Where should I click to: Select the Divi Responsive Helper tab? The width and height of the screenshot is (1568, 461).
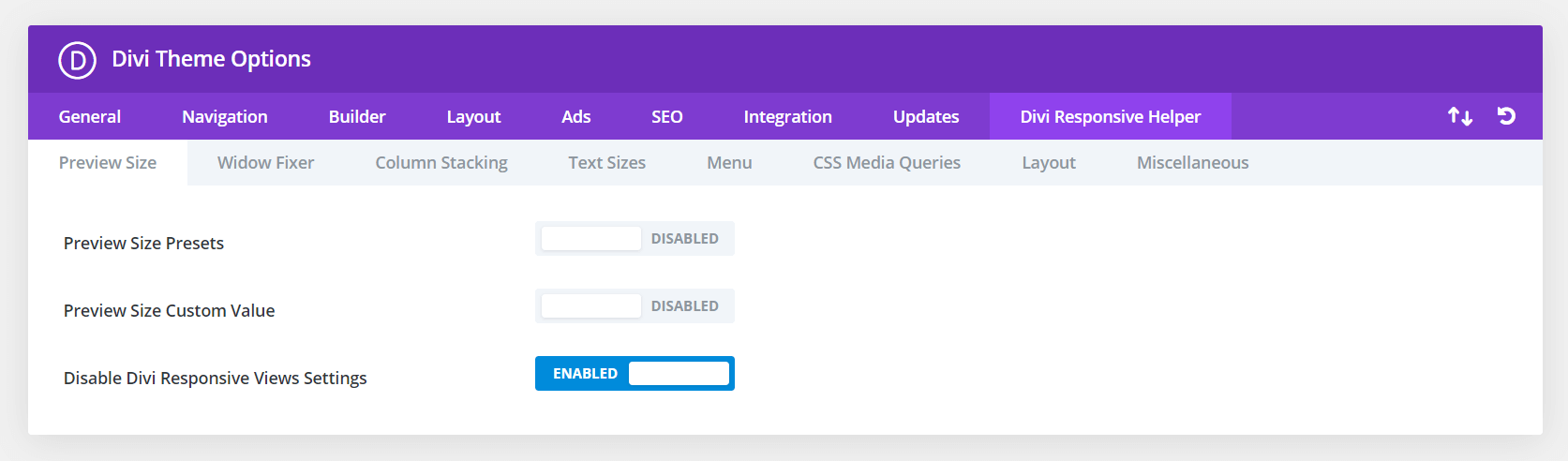click(x=1111, y=116)
